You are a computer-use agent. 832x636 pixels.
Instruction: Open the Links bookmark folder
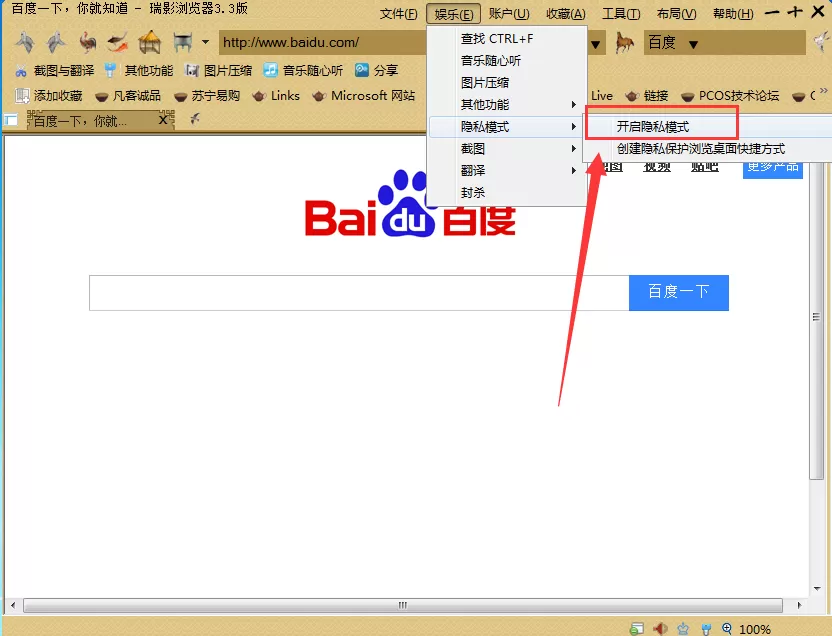click(276, 95)
